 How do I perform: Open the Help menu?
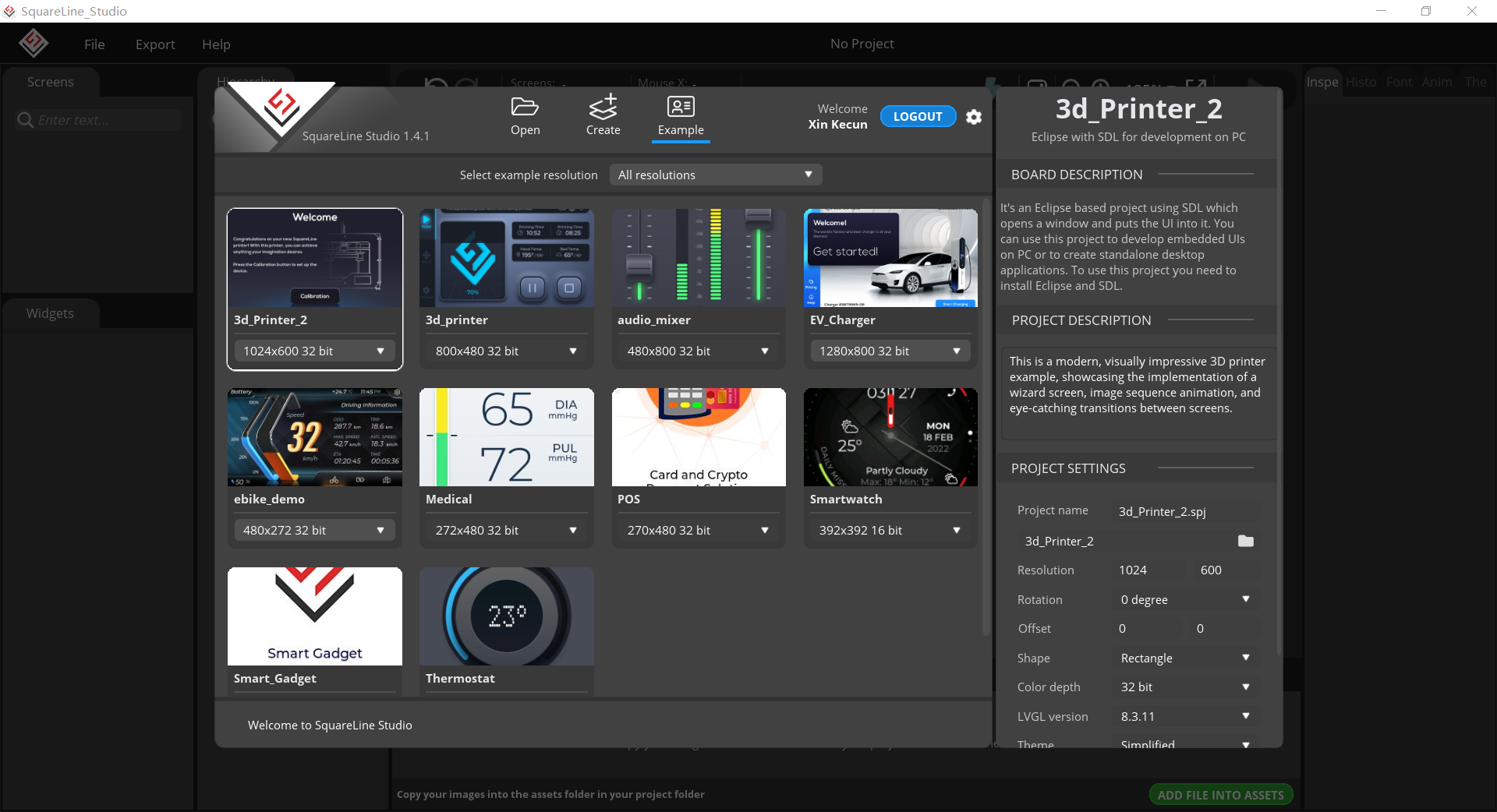(x=216, y=44)
